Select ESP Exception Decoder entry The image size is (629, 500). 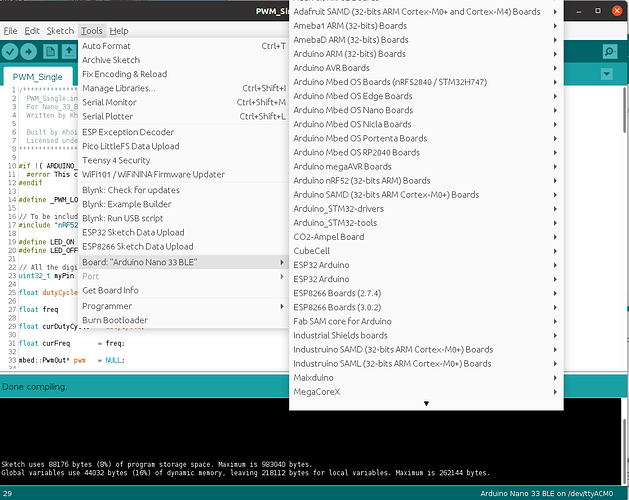click(x=184, y=132)
